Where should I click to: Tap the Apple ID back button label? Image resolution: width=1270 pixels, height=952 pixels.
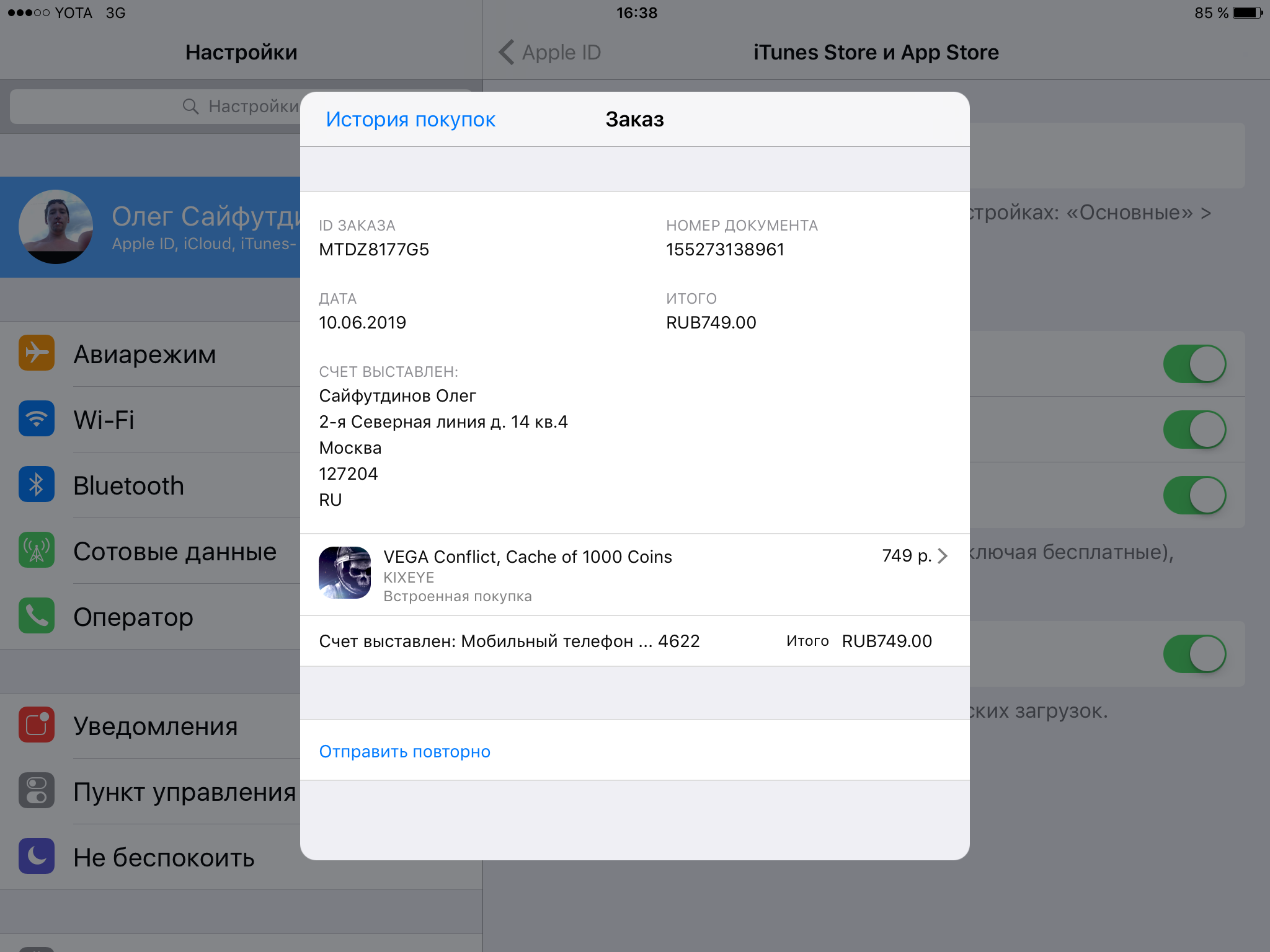pyautogui.click(x=561, y=53)
